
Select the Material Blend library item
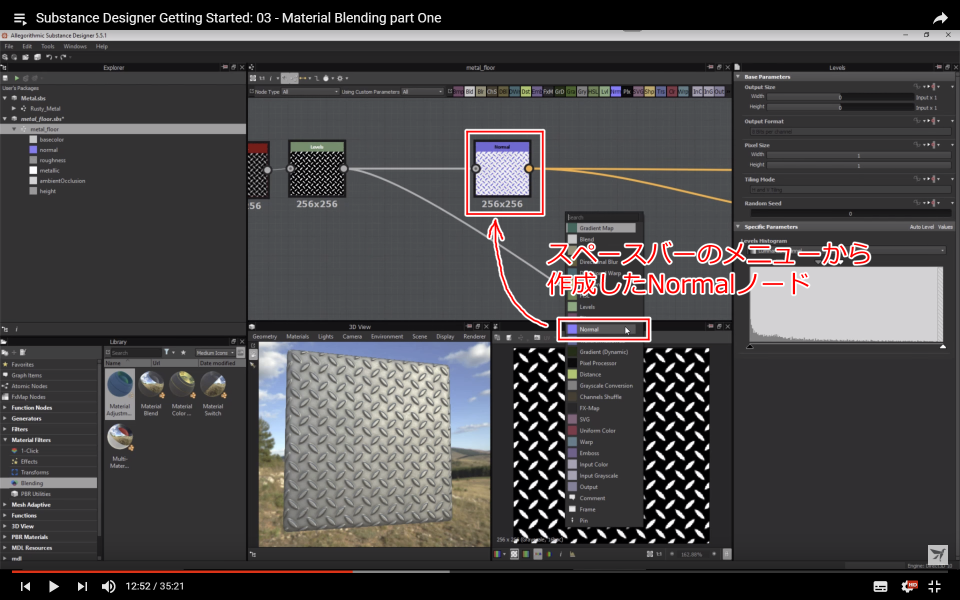click(151, 394)
